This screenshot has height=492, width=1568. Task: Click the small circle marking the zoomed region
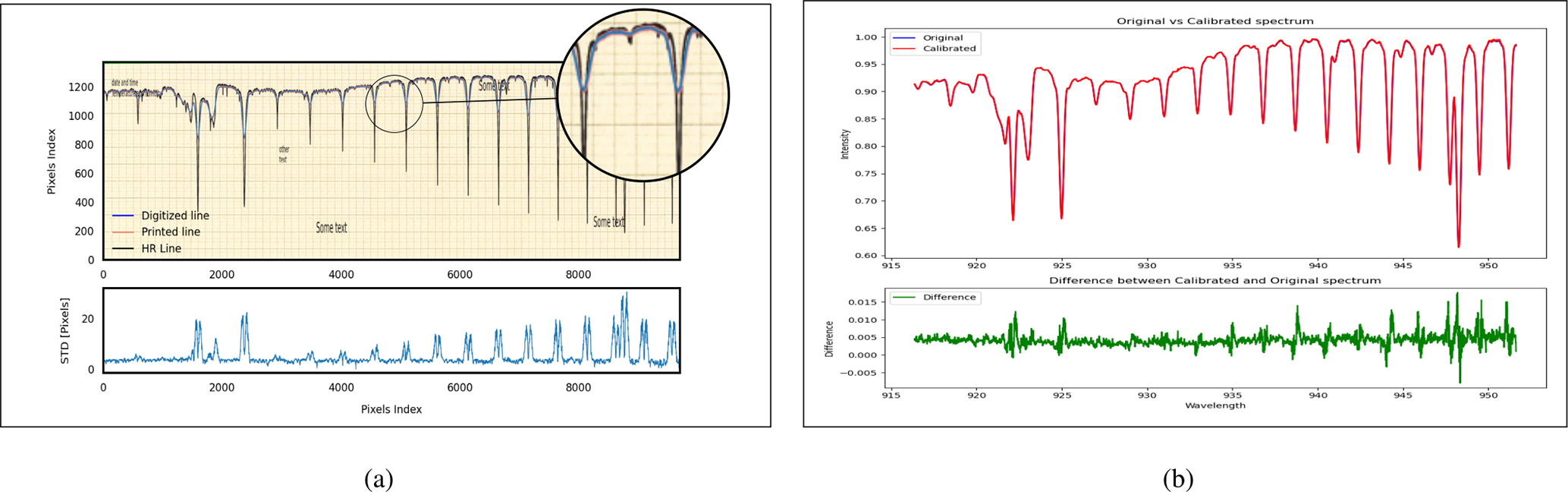tap(394, 104)
